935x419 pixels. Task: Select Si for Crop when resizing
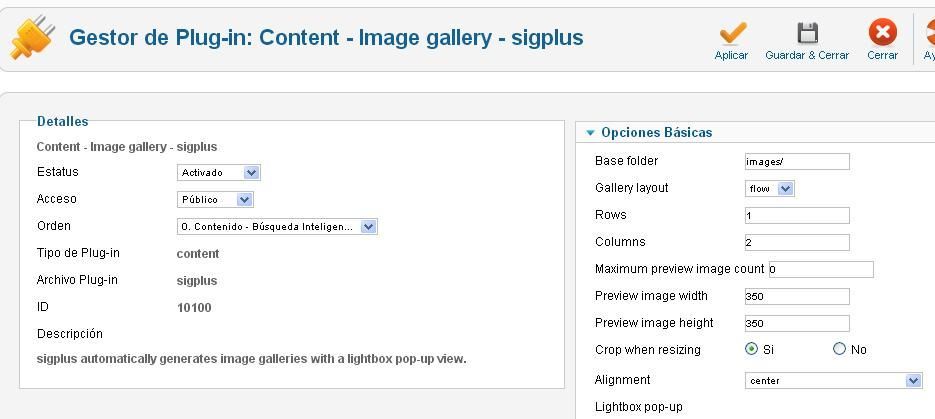coord(751,349)
